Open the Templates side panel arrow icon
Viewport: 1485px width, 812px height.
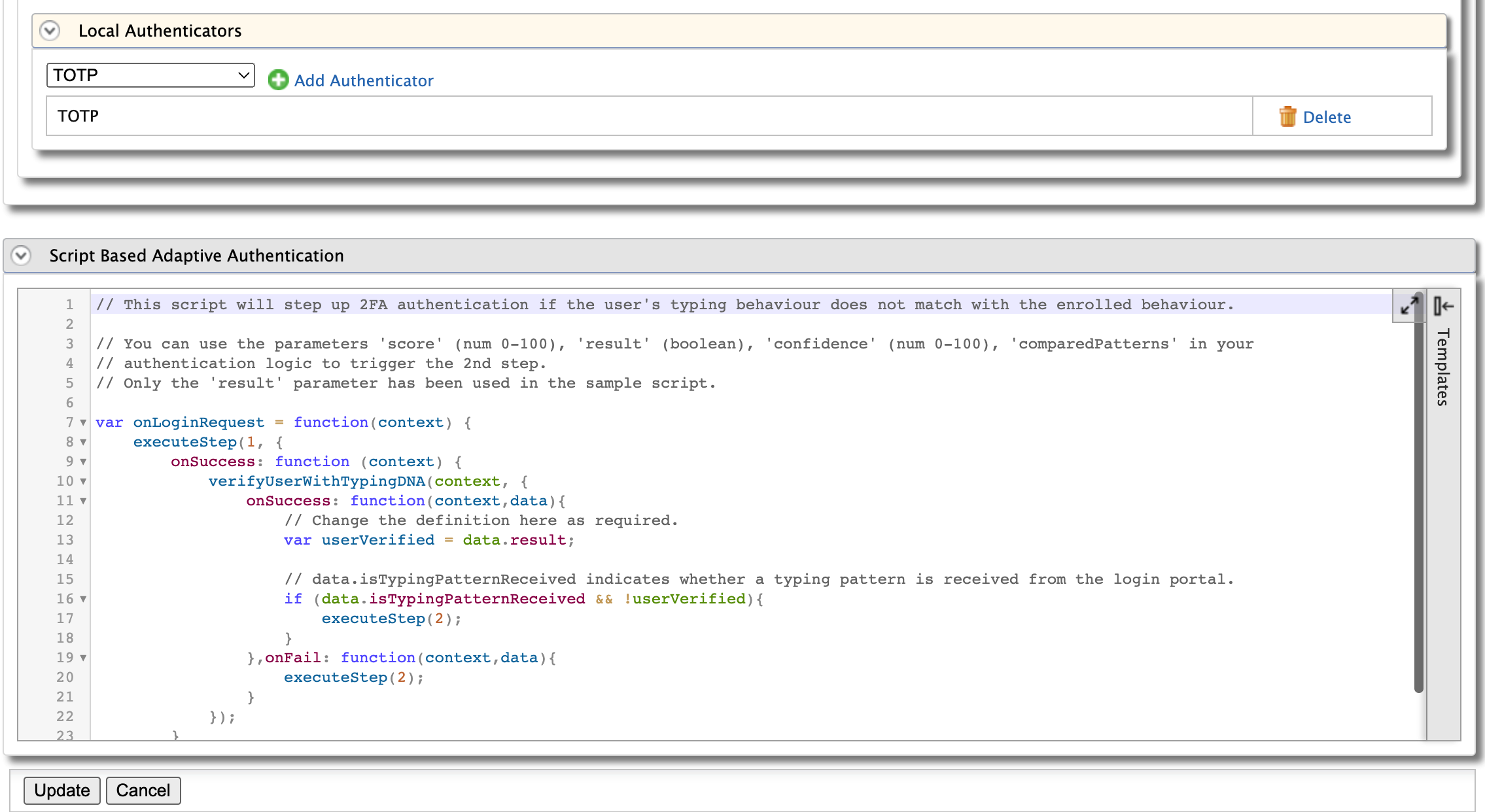coord(1444,305)
